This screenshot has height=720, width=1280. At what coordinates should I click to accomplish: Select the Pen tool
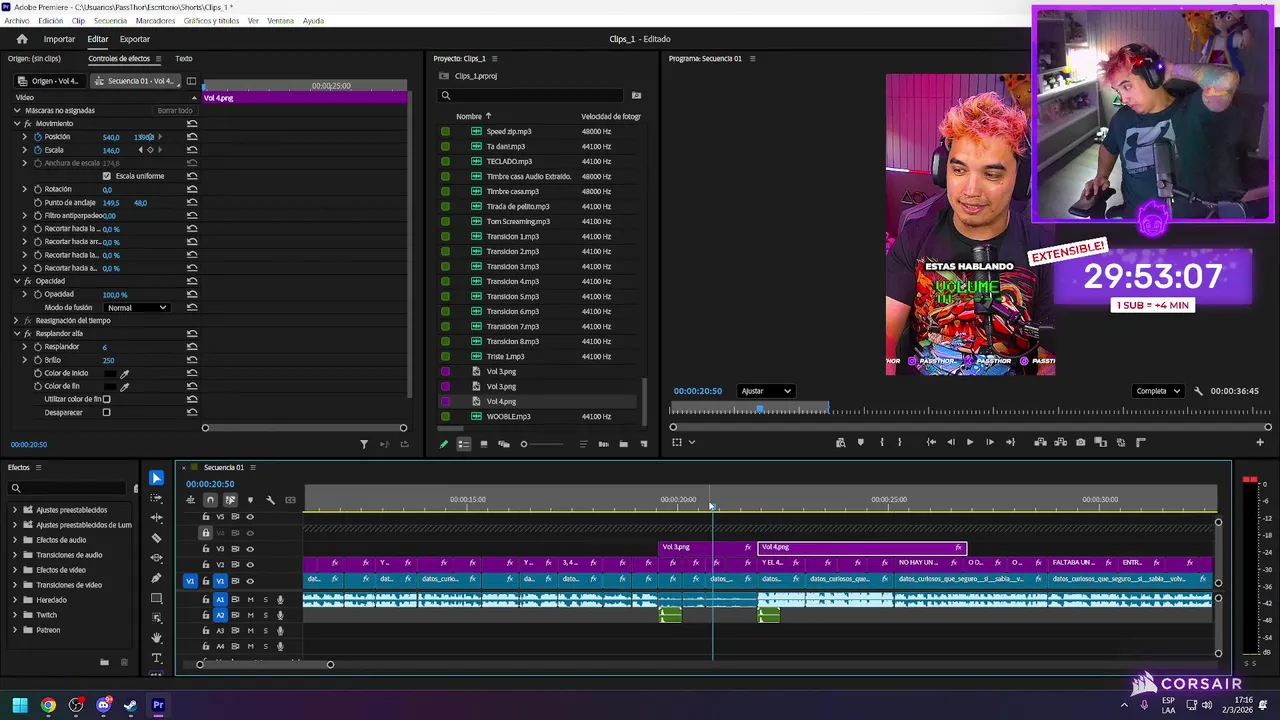click(x=156, y=578)
